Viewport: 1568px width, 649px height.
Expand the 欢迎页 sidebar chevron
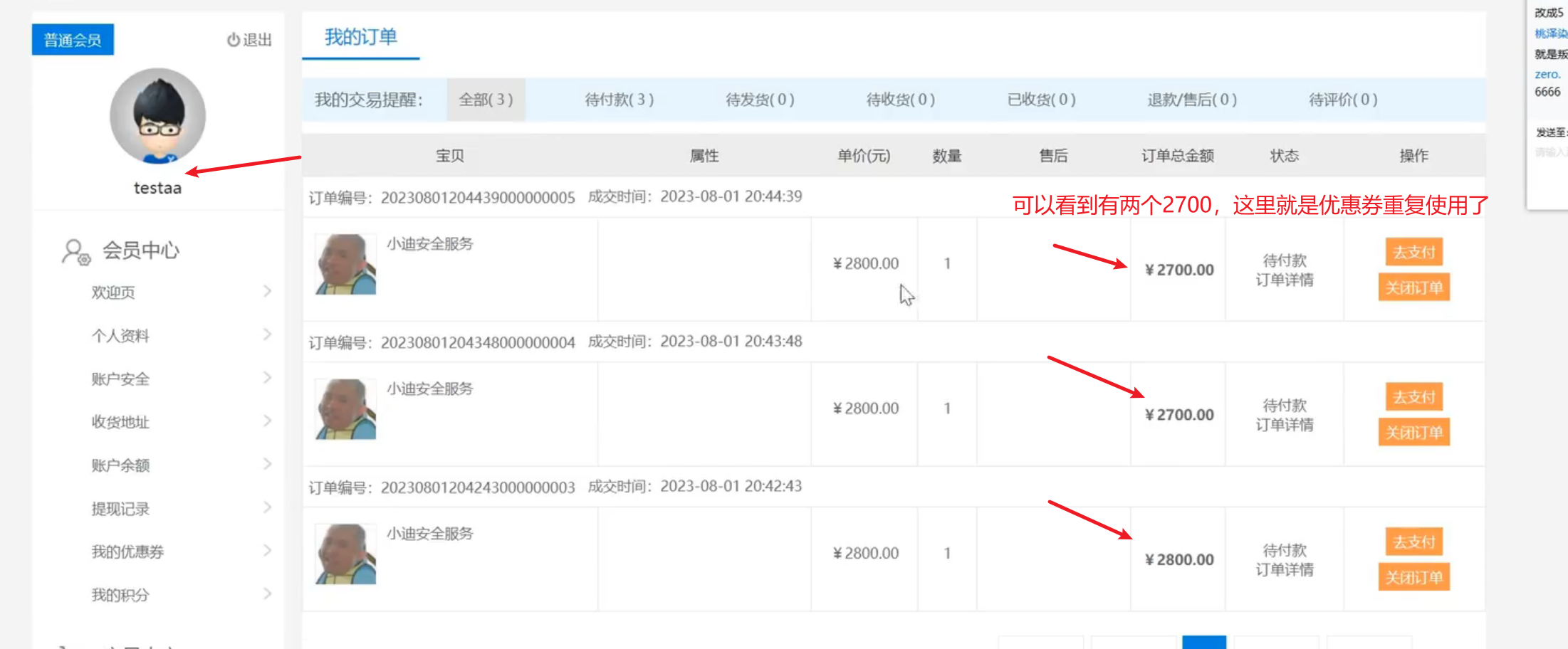pos(267,291)
